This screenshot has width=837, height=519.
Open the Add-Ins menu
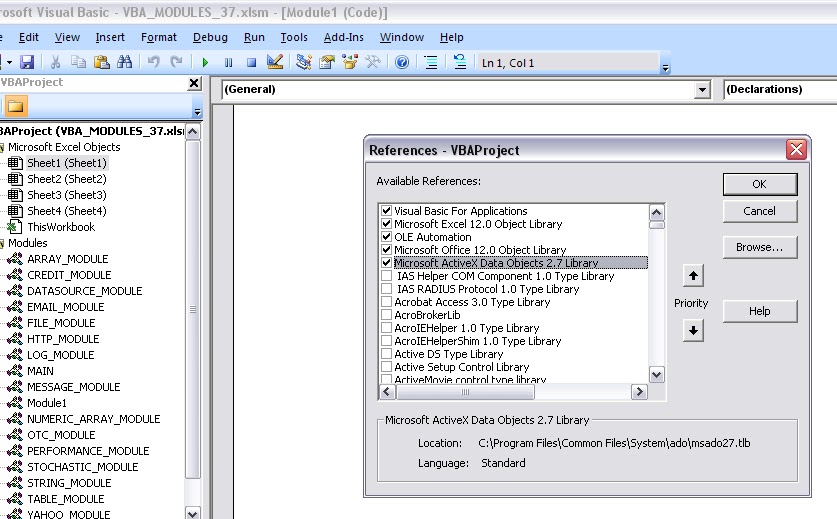[x=344, y=37]
